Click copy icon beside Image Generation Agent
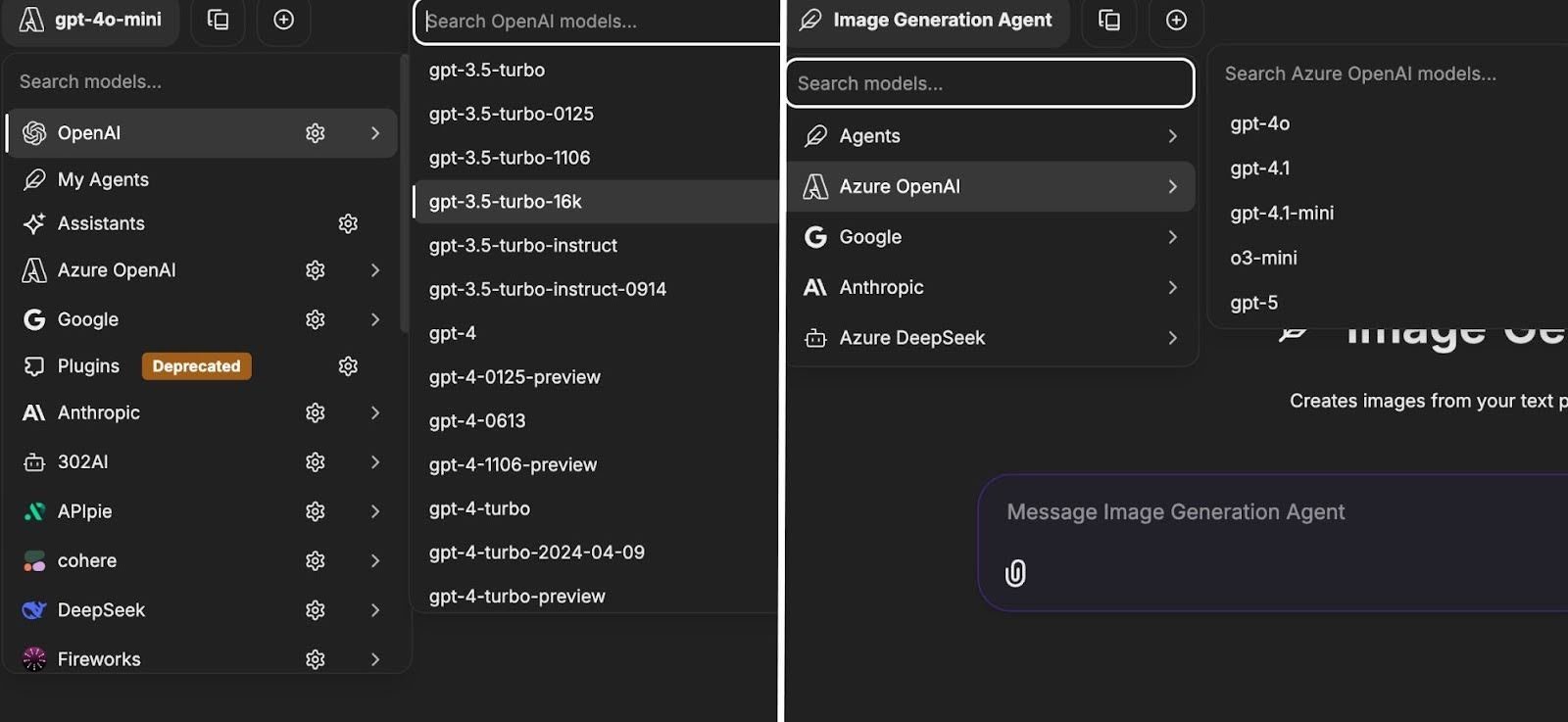The height and width of the screenshot is (722, 1568). pos(1108,20)
